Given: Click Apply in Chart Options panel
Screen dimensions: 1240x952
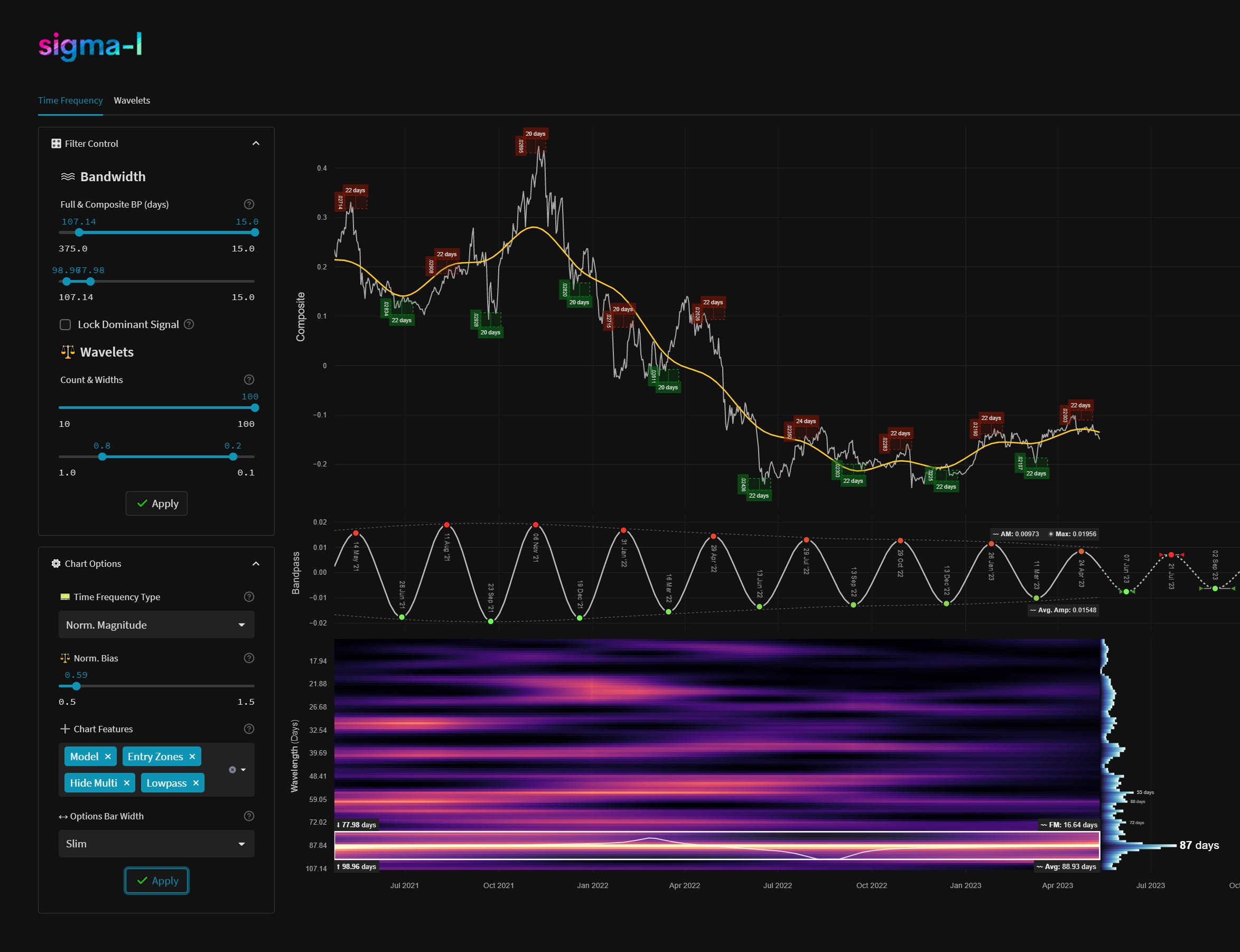Looking at the screenshot, I should coord(156,881).
